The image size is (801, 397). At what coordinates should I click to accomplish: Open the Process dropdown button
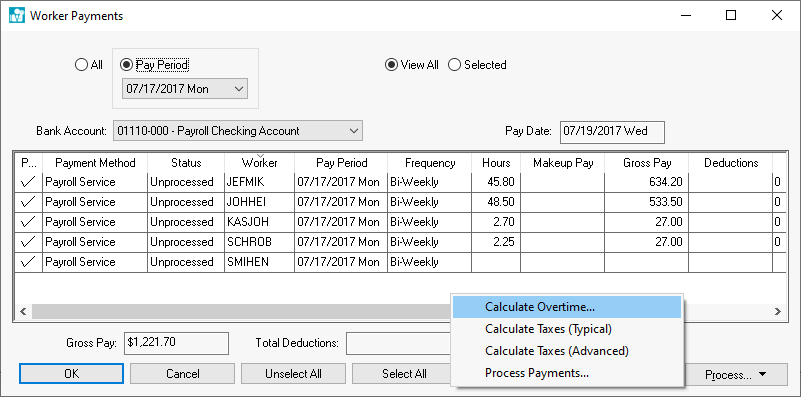[x=736, y=375]
